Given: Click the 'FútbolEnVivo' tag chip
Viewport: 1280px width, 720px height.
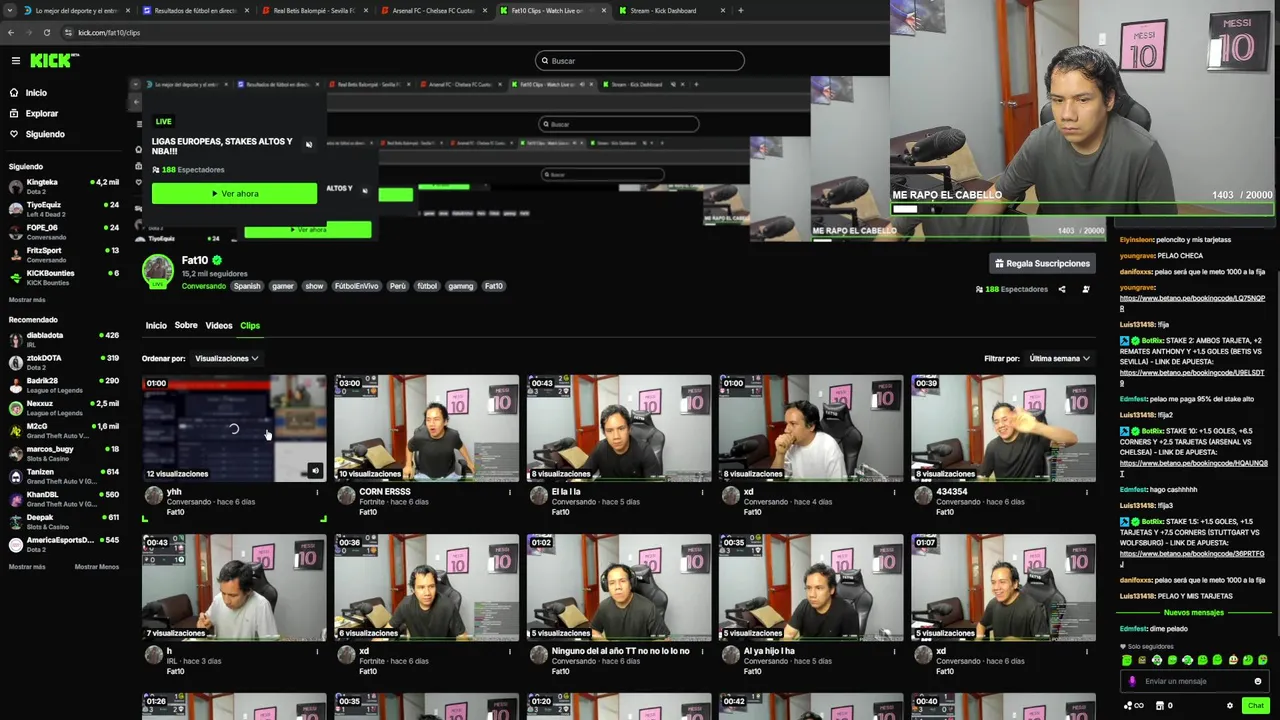Looking at the screenshot, I should 356,287.
